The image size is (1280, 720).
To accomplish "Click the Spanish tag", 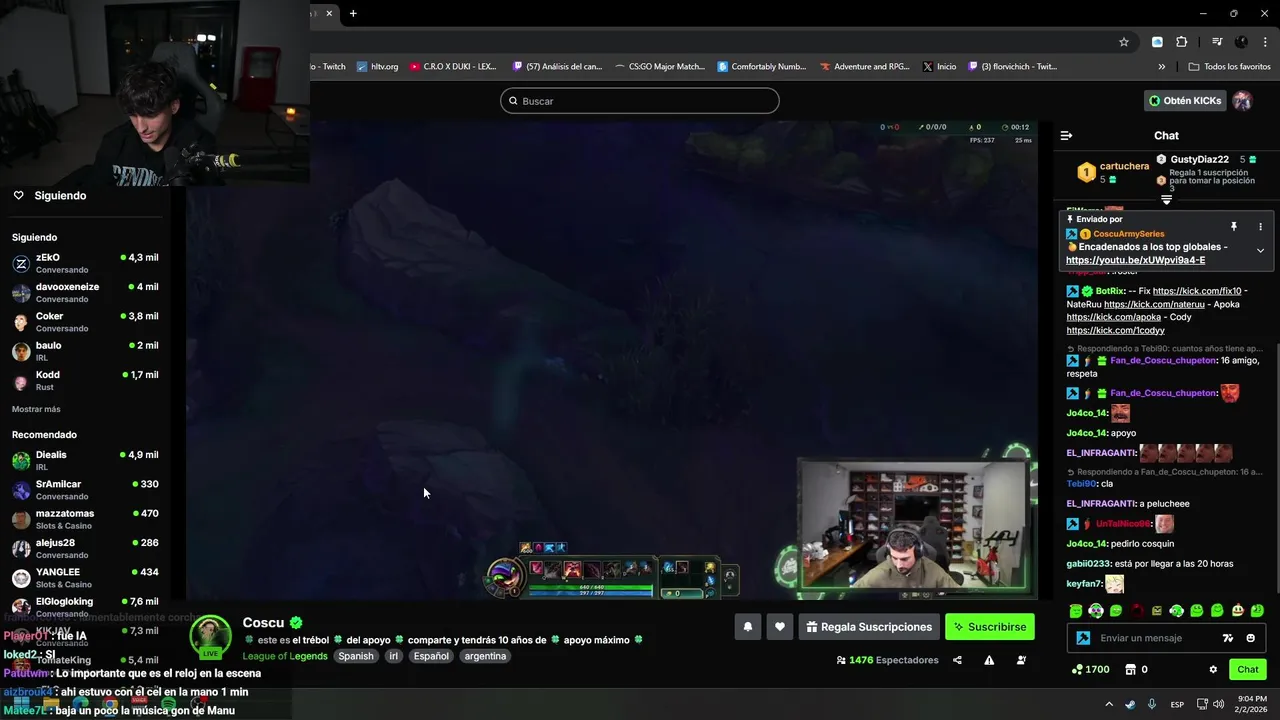I will point(355,656).
